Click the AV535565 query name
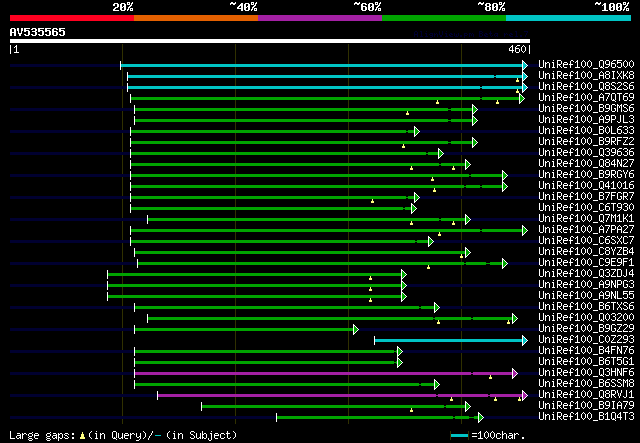Screen dimensions: 640x443 point(38,32)
